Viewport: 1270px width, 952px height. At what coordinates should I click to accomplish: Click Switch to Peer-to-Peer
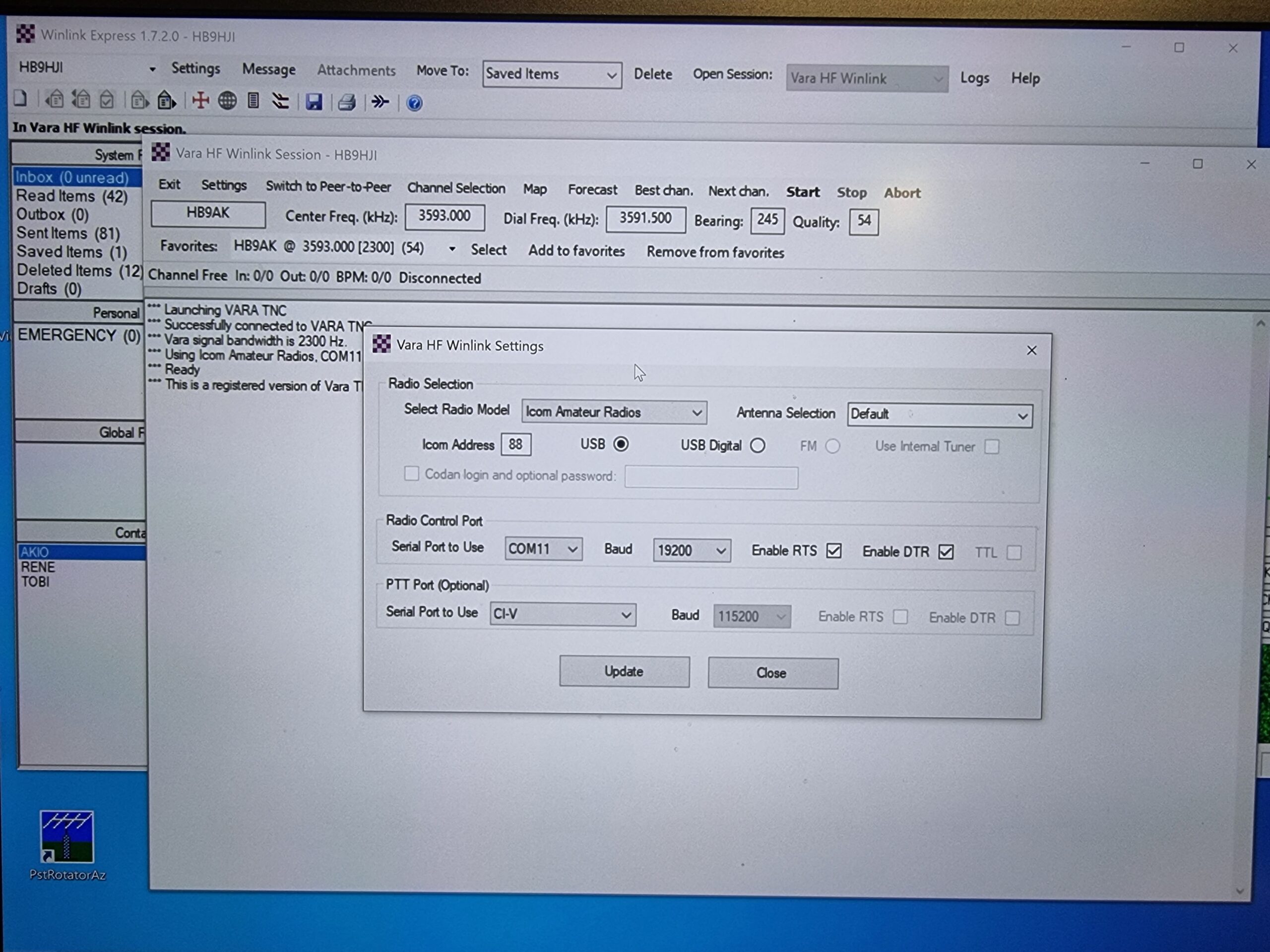pyautogui.click(x=328, y=186)
